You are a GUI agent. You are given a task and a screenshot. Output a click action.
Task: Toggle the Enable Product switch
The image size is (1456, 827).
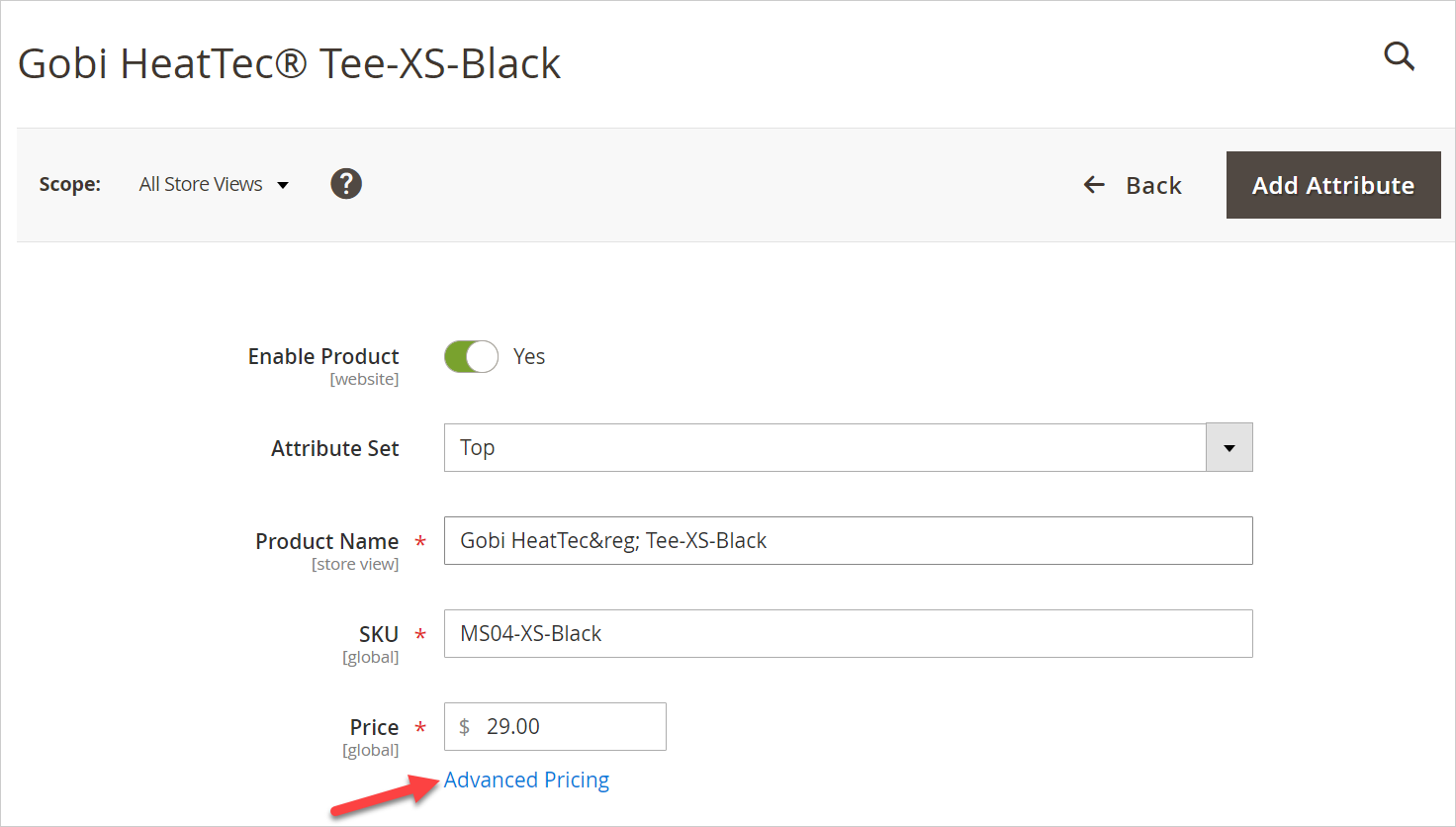point(471,356)
